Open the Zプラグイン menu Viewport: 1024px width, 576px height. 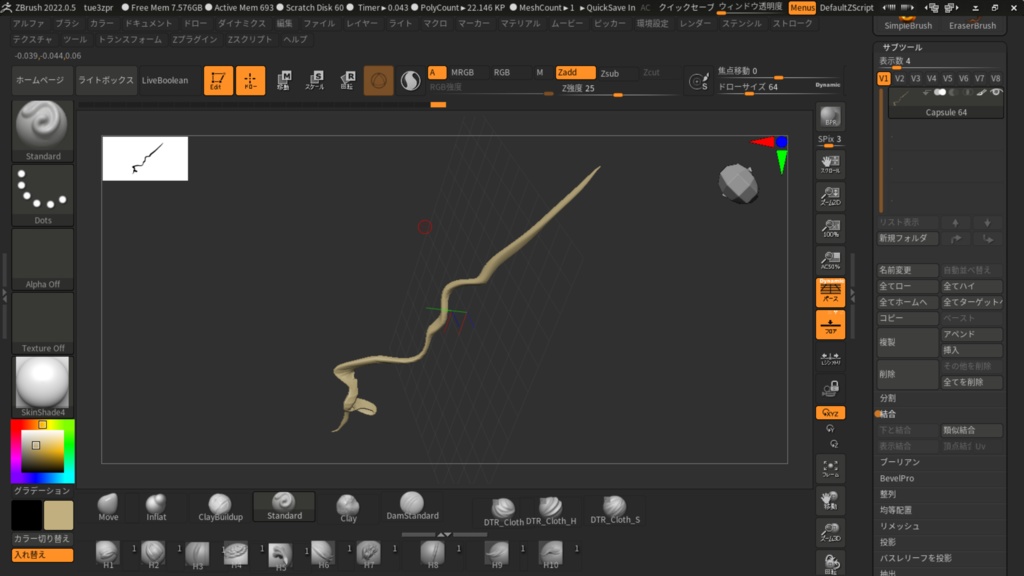point(195,40)
